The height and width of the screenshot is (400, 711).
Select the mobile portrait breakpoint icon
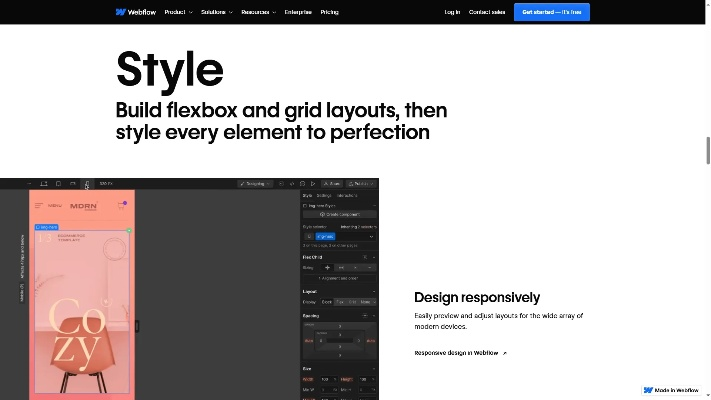click(x=88, y=184)
